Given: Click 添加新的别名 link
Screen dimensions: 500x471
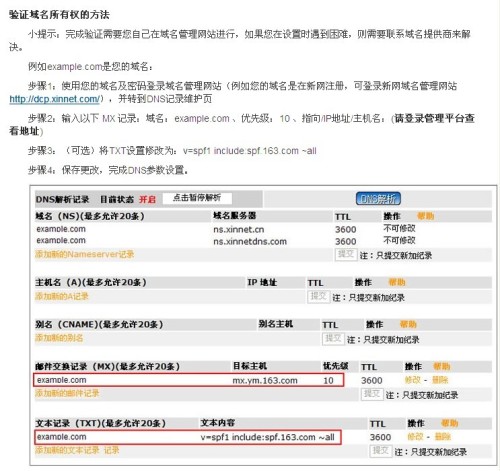Looking at the screenshot, I should click(59, 338).
